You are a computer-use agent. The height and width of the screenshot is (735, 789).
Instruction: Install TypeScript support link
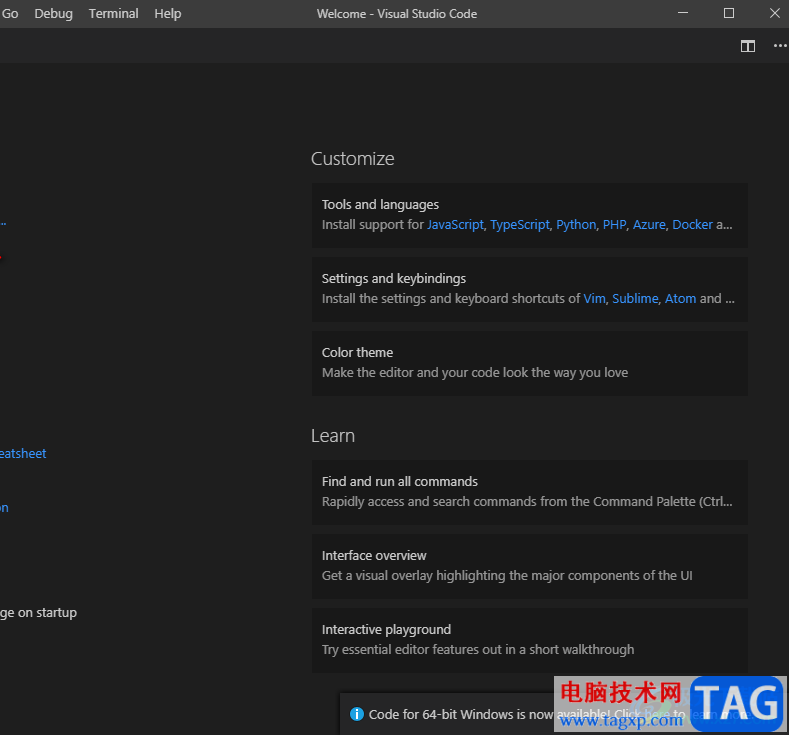click(520, 225)
